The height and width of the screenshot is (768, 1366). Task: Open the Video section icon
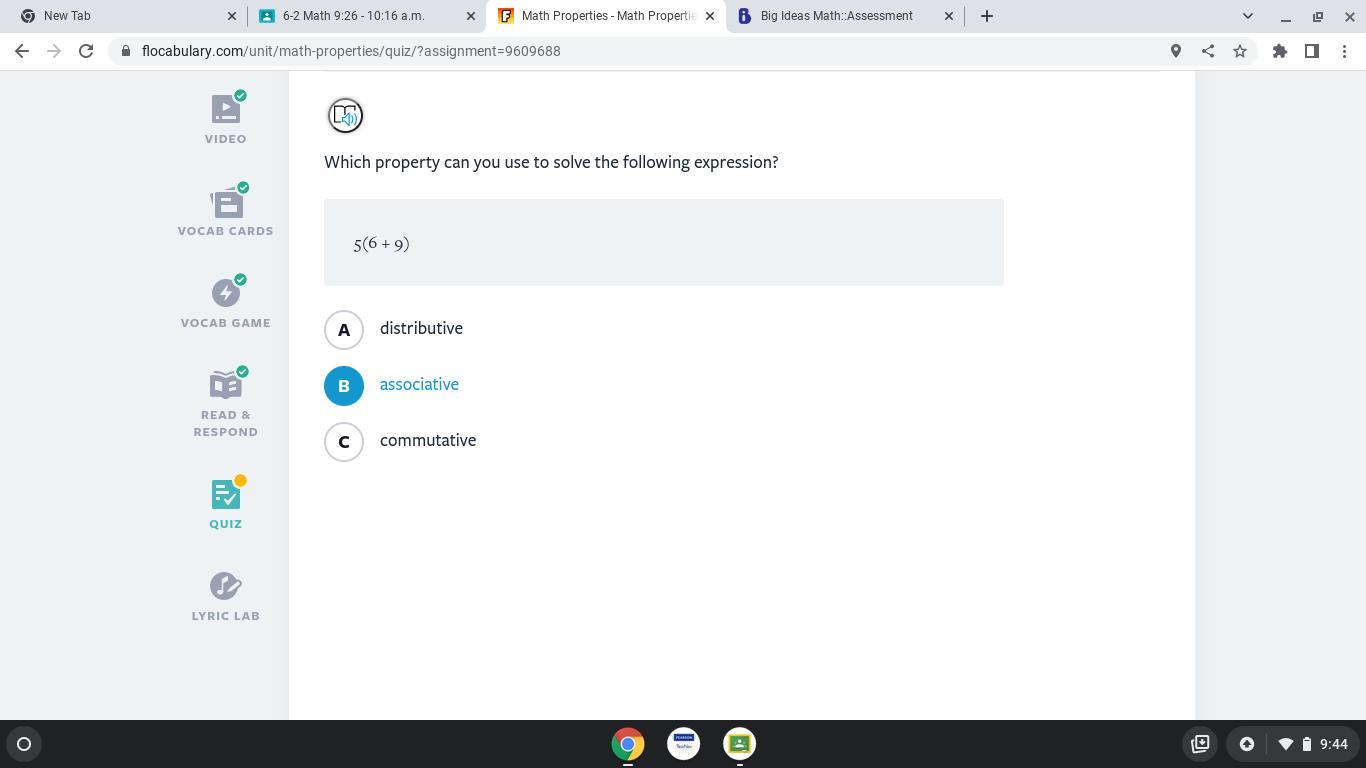click(226, 109)
